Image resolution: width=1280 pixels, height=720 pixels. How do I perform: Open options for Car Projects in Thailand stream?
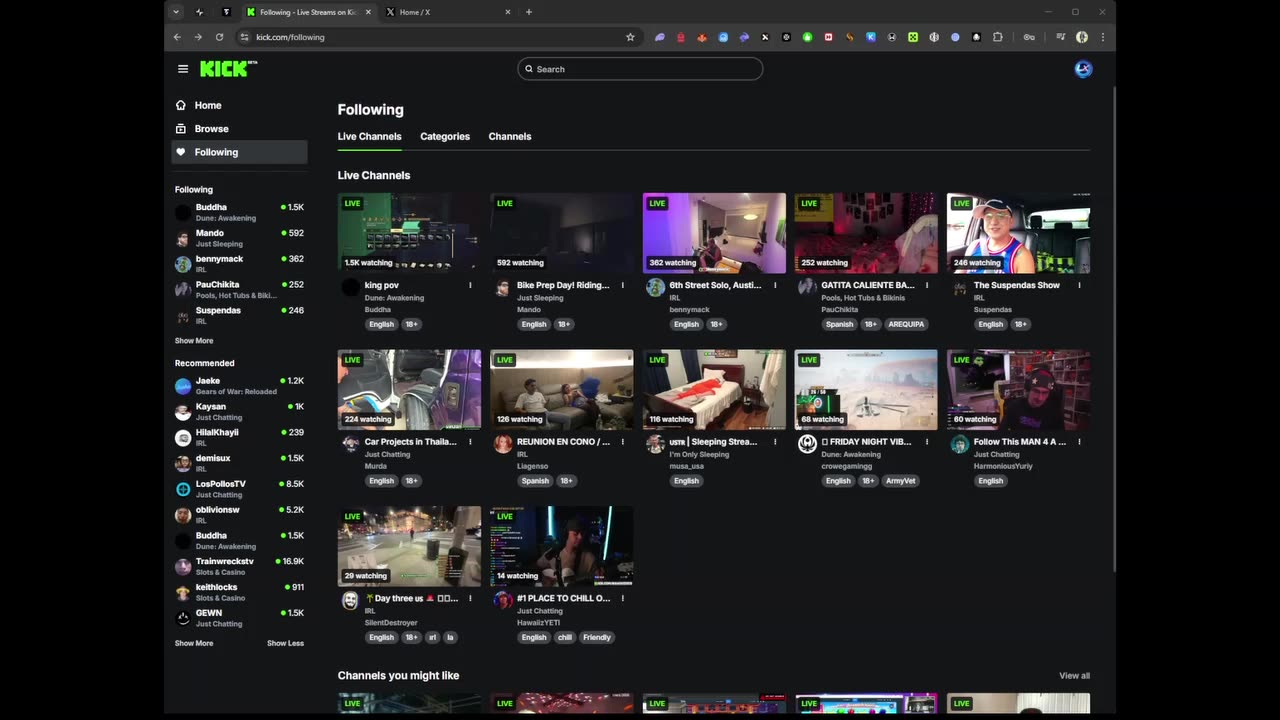470,441
